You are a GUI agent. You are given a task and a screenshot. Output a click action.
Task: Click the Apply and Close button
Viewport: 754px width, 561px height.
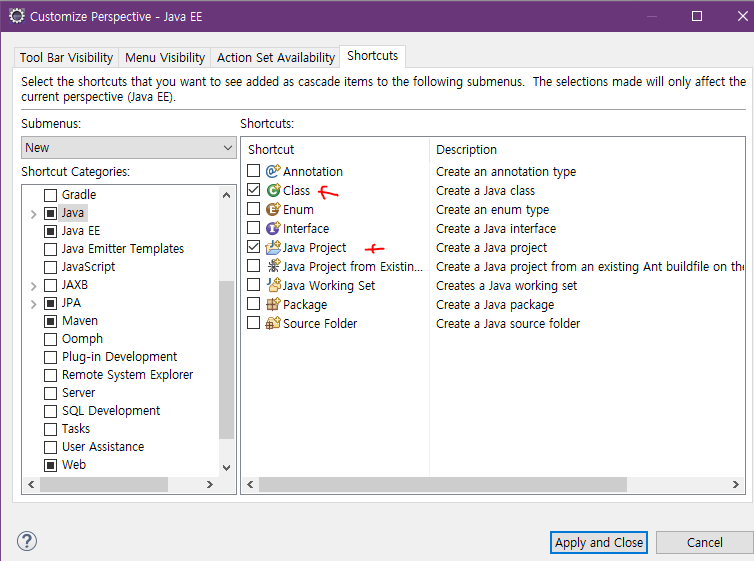pyautogui.click(x=599, y=542)
